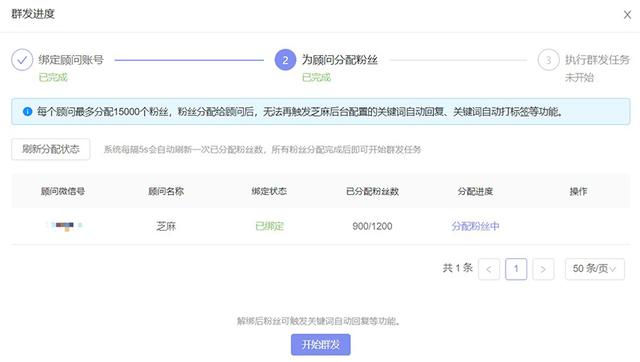The width and height of the screenshot is (640, 362).
Task: Click the 已分配粉丝数 column header
Action: [372, 191]
